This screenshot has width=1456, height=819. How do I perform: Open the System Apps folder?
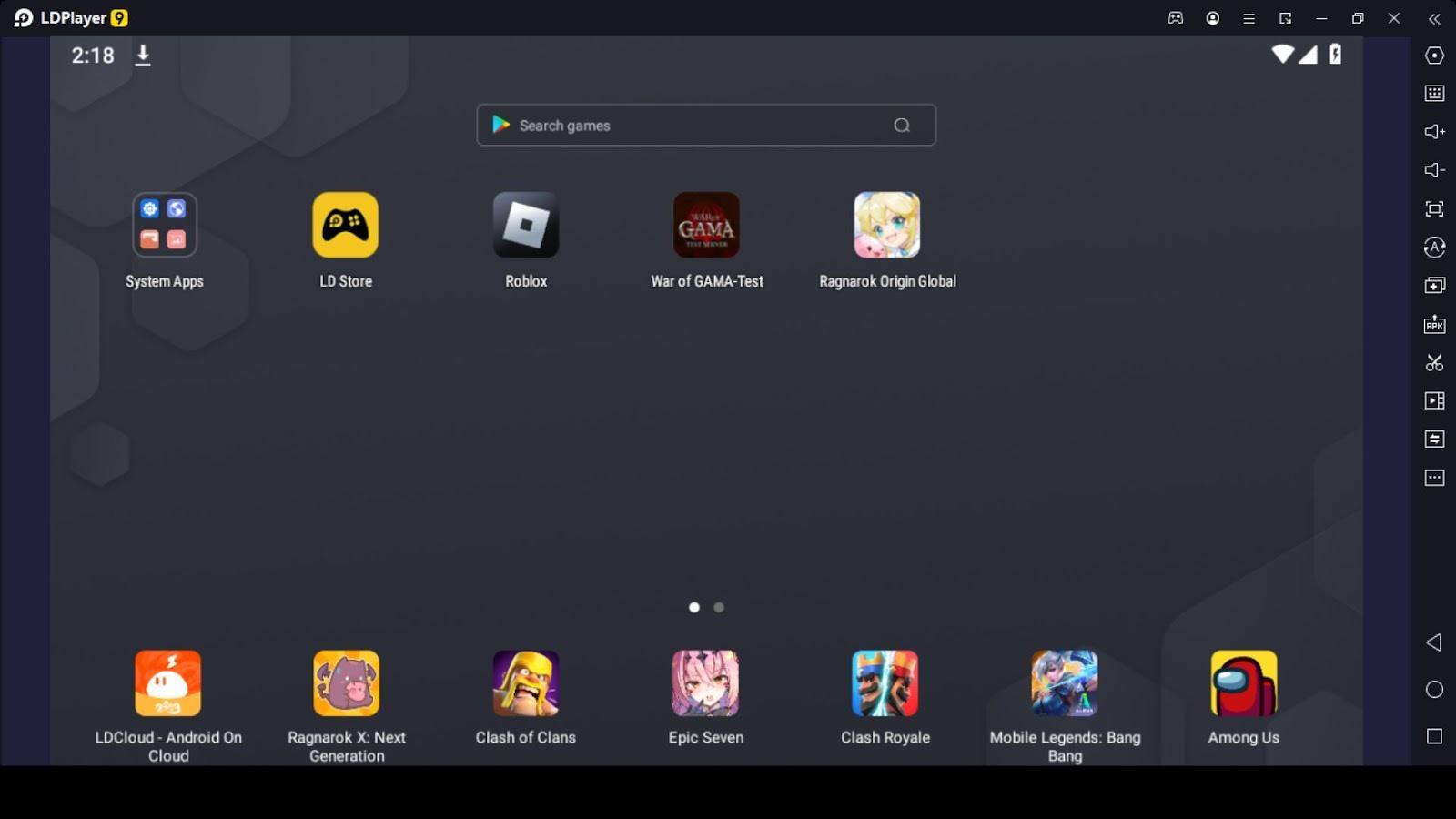(165, 225)
